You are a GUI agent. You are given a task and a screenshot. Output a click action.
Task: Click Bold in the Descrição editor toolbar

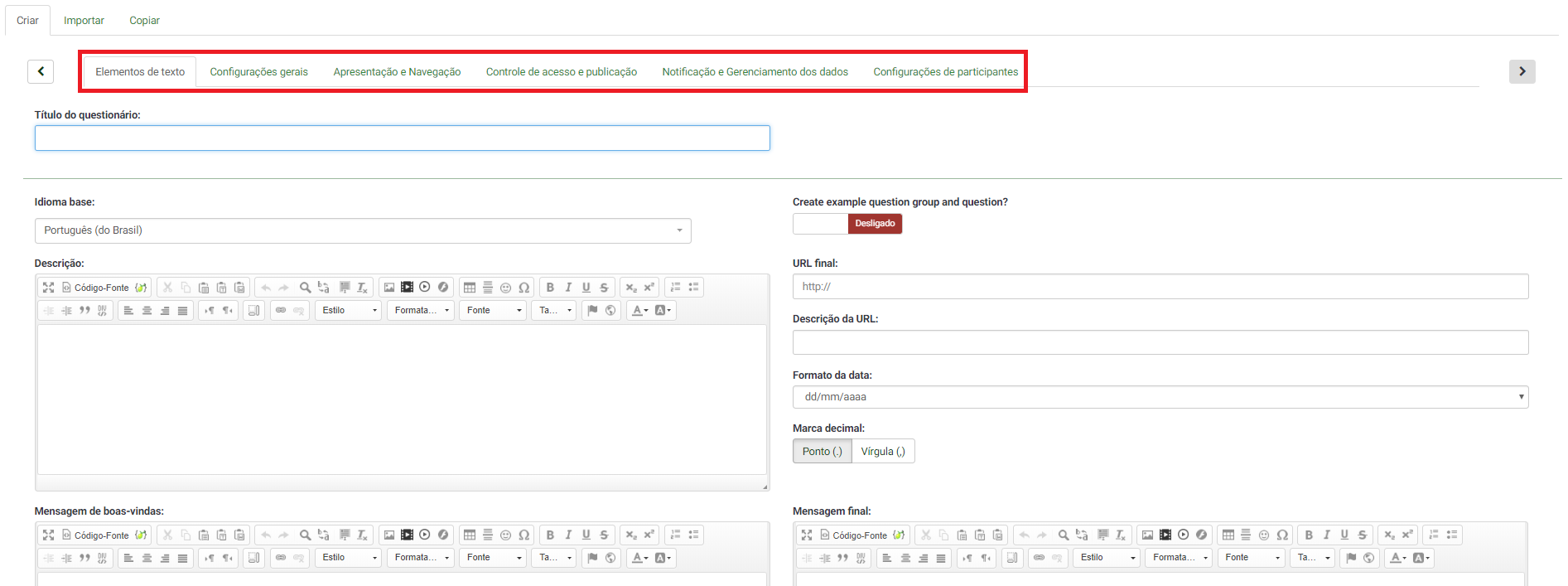tap(550, 288)
